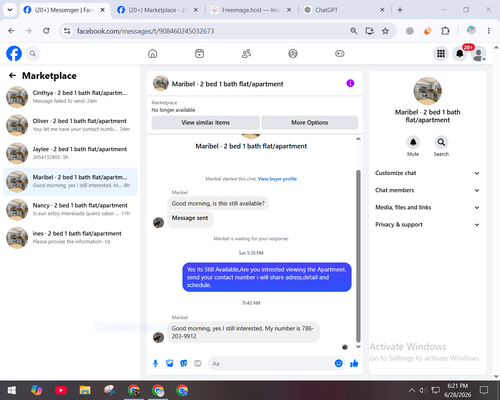Image resolution: width=500 pixels, height=400 pixels.
Task: Expand Media, files and links section
Action: [428, 207]
